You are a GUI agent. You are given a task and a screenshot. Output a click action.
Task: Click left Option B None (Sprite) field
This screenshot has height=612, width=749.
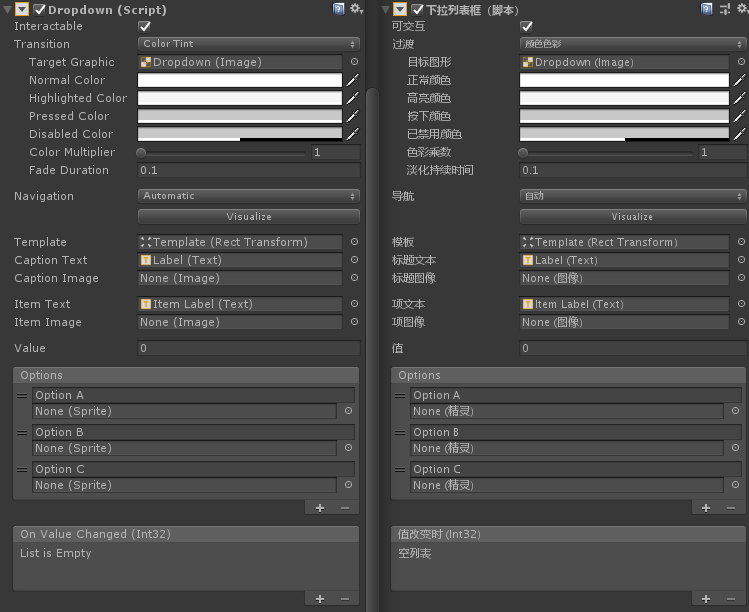(x=184, y=448)
